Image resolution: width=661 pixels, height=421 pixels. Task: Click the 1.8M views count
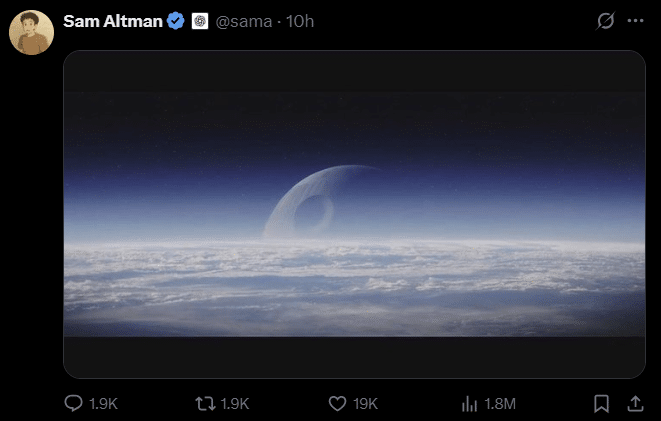pyautogui.click(x=500, y=404)
